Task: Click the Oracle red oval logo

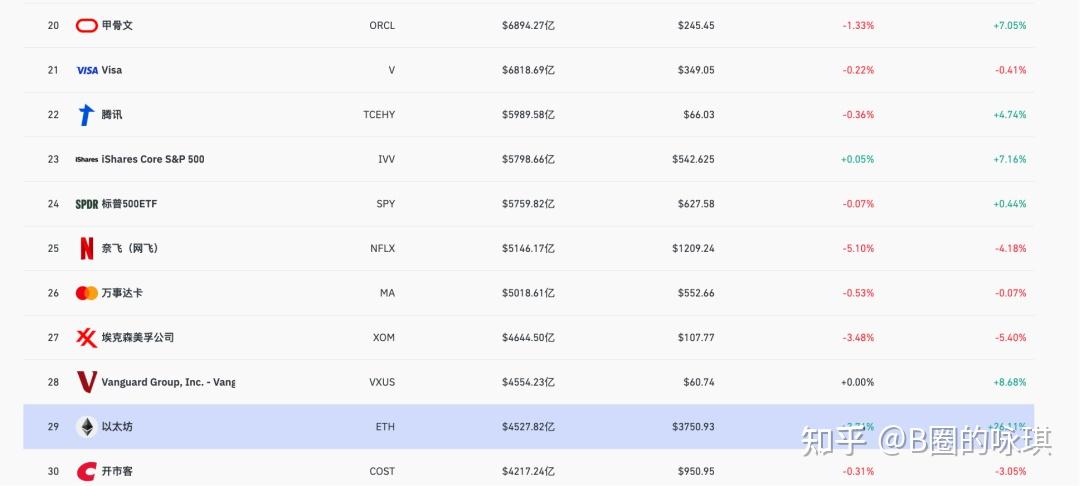Action: click(x=86, y=25)
